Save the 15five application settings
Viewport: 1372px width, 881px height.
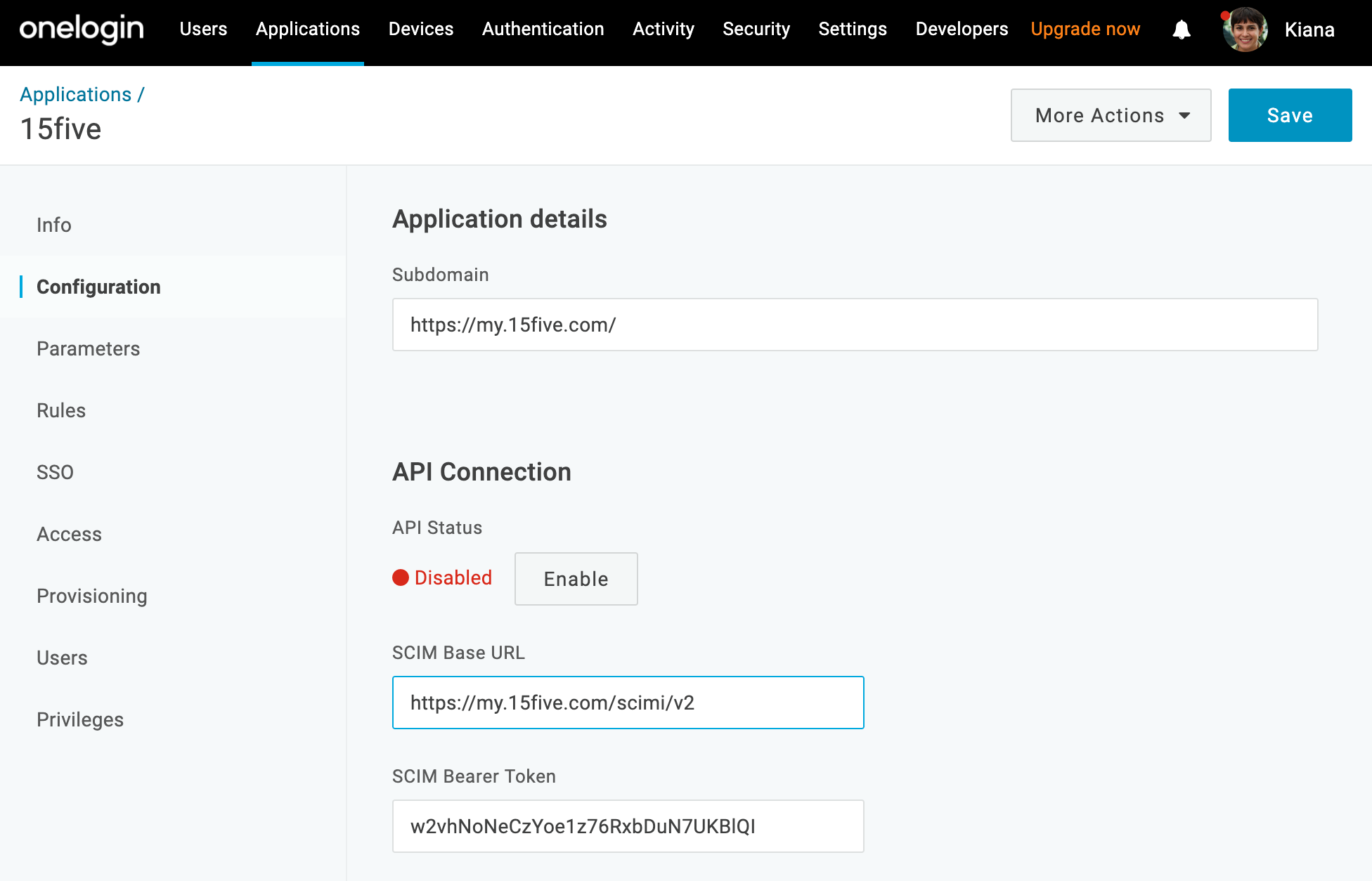[1289, 115]
